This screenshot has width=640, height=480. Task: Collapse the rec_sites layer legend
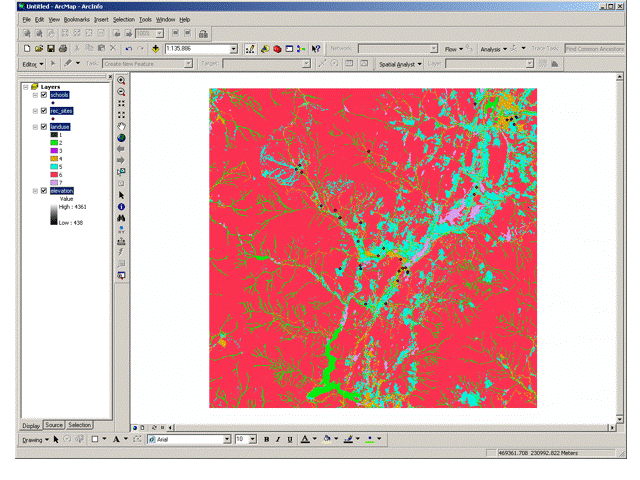coord(35,111)
